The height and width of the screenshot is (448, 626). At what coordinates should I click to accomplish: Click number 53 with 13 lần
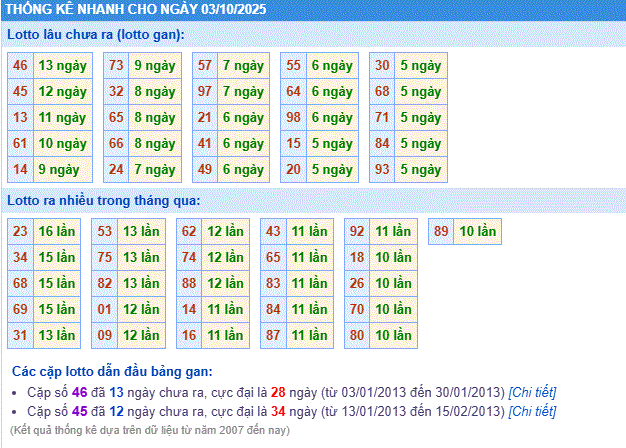coord(104,231)
